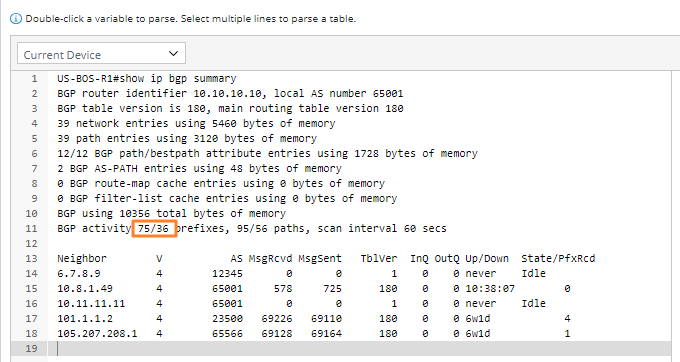Select local AS number 65001

coord(388,94)
